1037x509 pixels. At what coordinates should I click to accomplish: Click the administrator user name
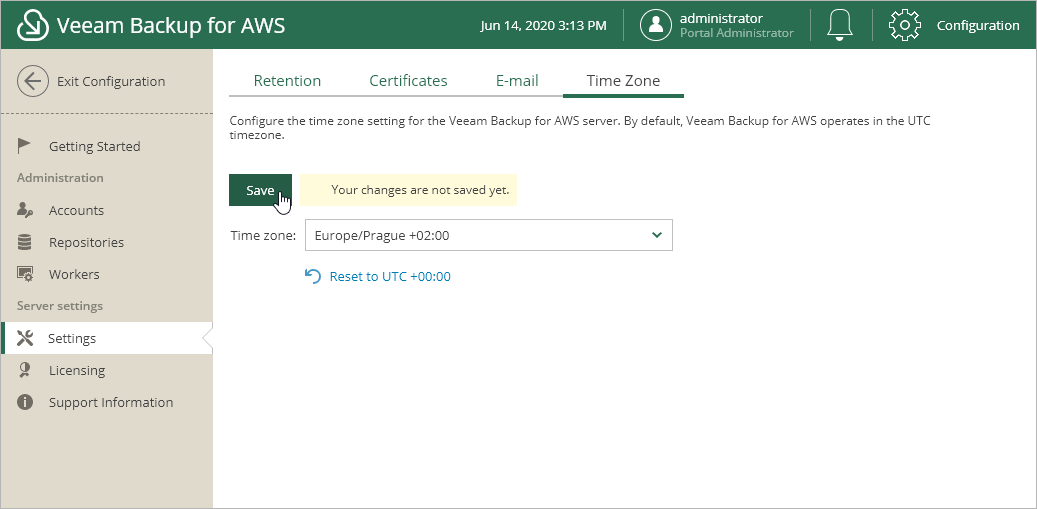click(721, 18)
